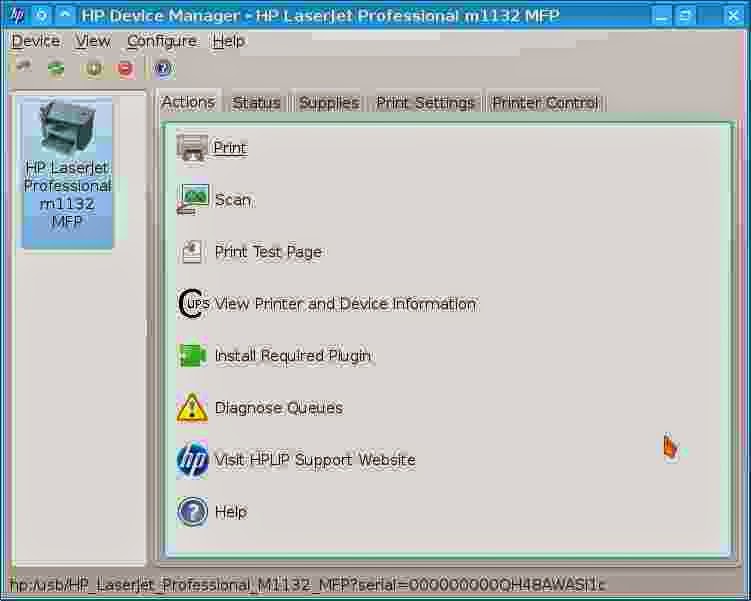Click the olive setup device toolbar icon
Viewport: 751px width, 601px height.
pyautogui.click(x=93, y=68)
